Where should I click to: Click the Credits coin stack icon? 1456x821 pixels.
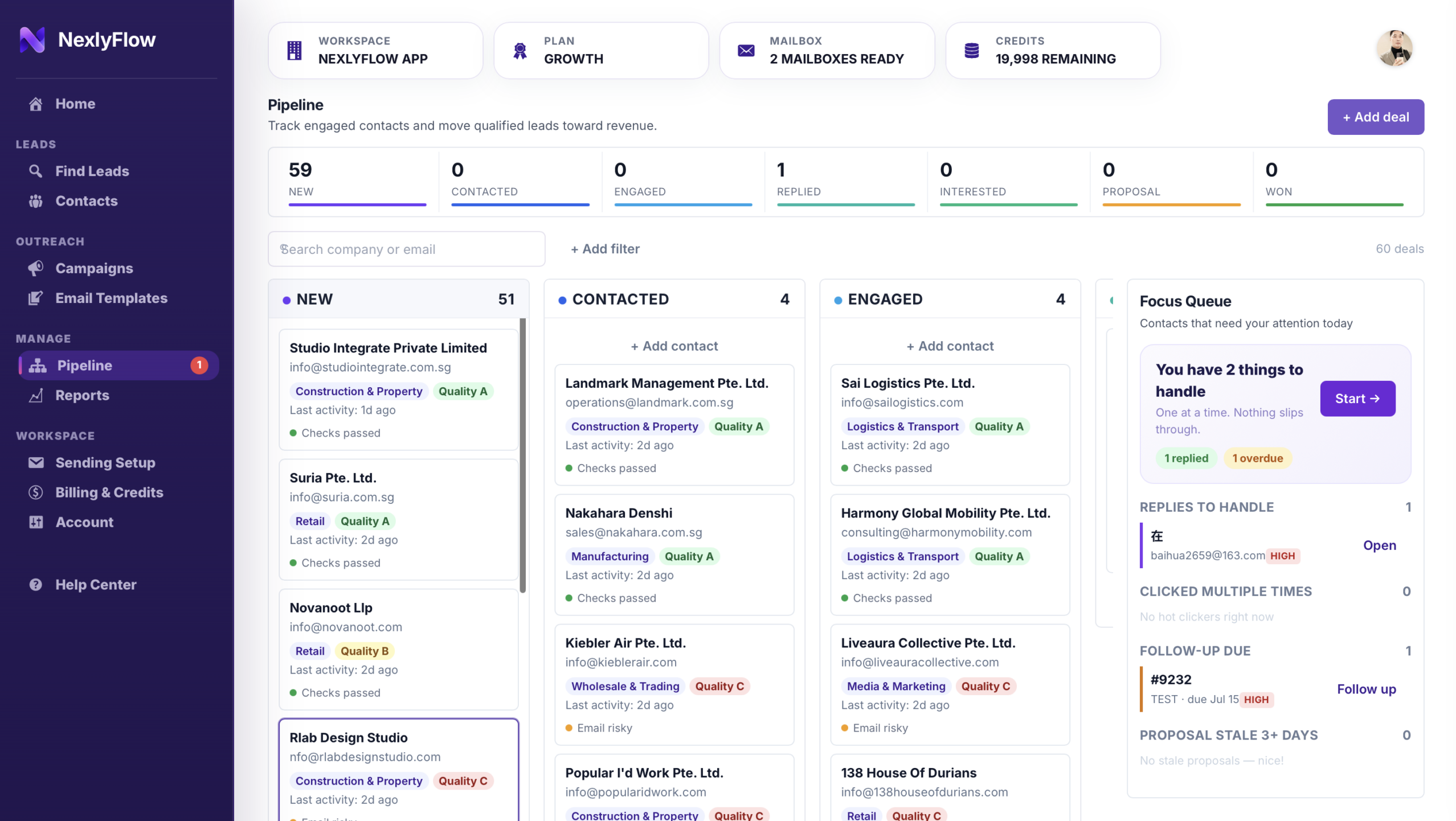pyautogui.click(x=972, y=51)
